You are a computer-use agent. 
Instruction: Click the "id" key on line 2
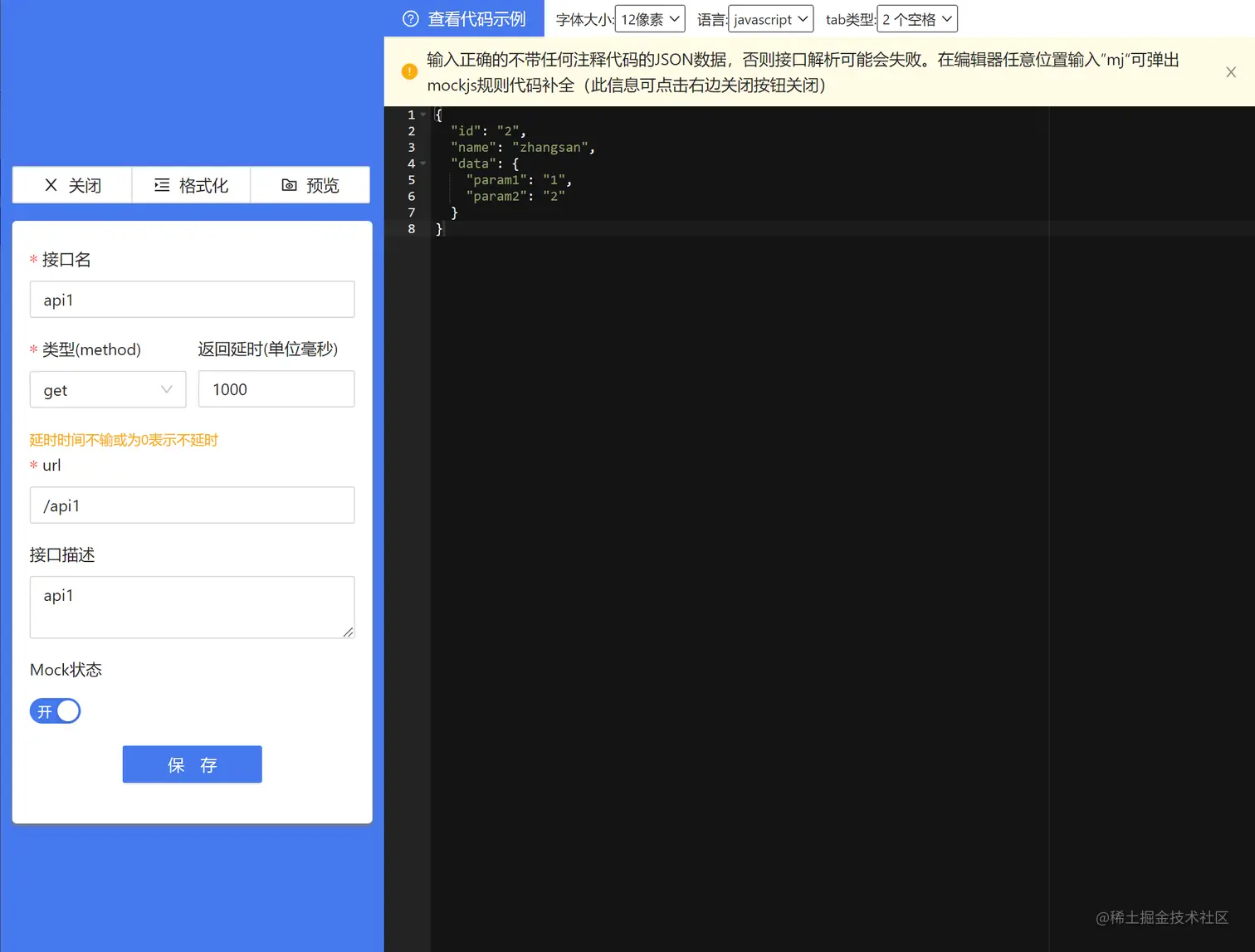[466, 131]
